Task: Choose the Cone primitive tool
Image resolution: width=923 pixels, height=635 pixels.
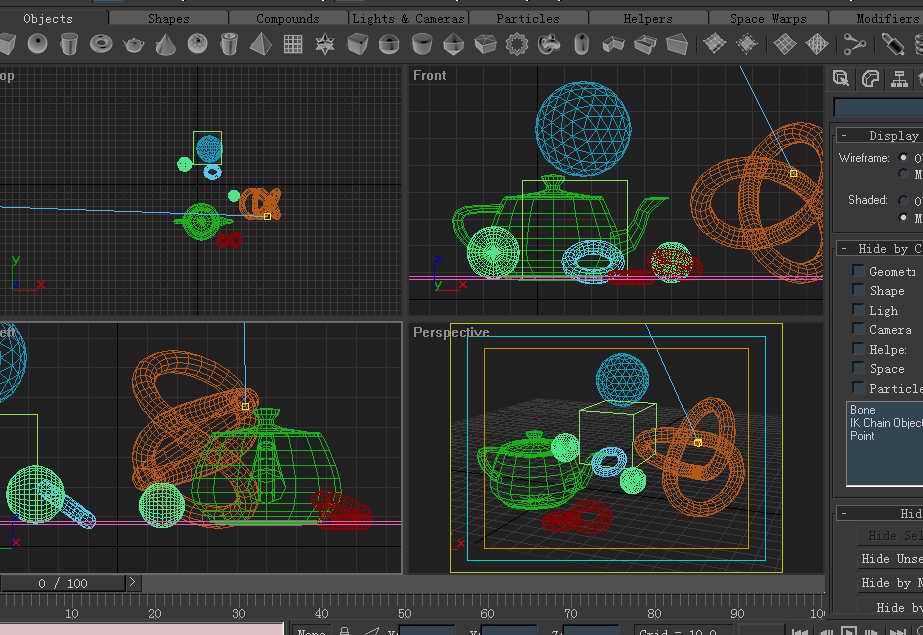Action: [165, 44]
